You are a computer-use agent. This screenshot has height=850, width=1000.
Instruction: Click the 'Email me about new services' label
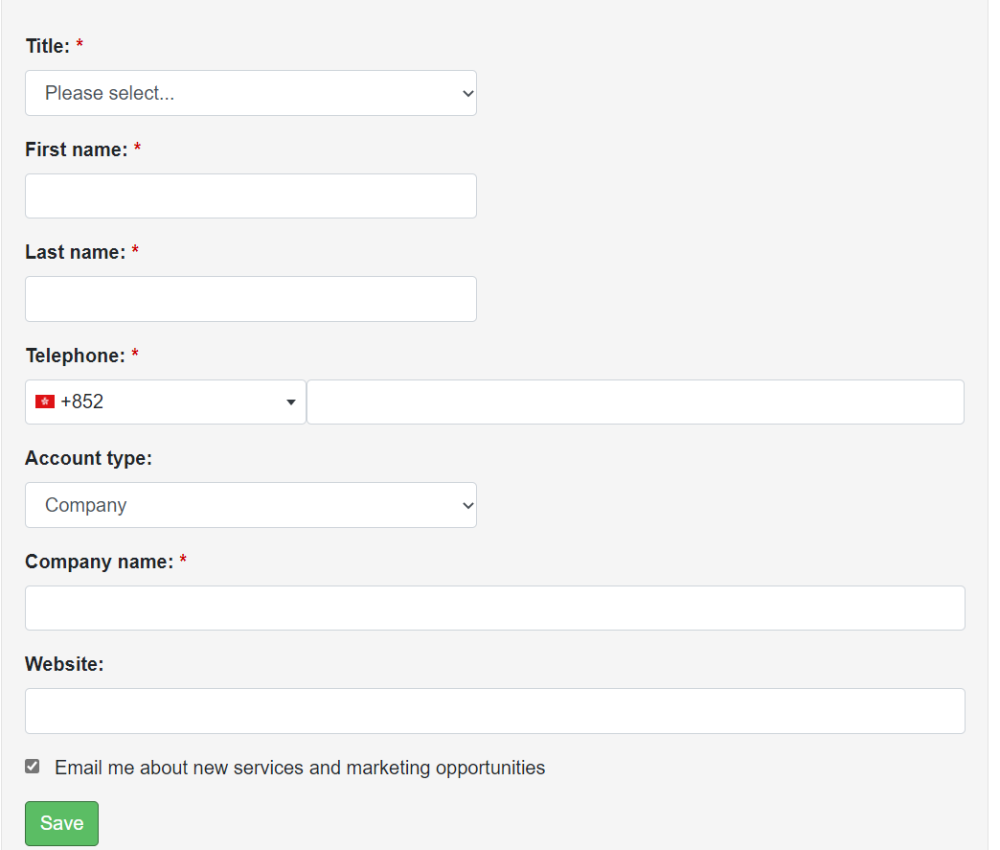click(x=300, y=768)
